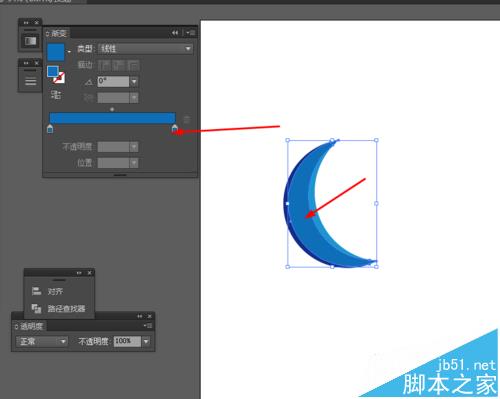Click the aspect ratio field in Gradient panel
This screenshot has width=500, height=399.
pos(113,98)
